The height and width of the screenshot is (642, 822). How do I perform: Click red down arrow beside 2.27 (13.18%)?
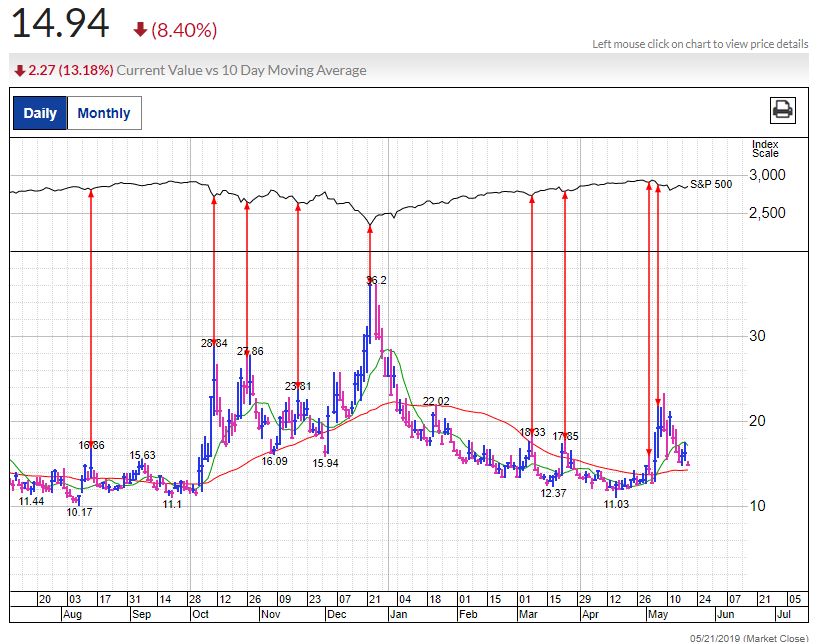pyautogui.click(x=19, y=71)
